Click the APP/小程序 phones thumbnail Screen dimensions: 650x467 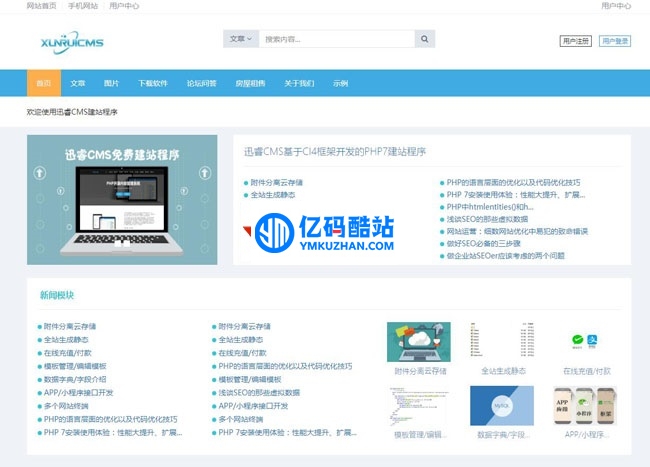tap(585, 406)
